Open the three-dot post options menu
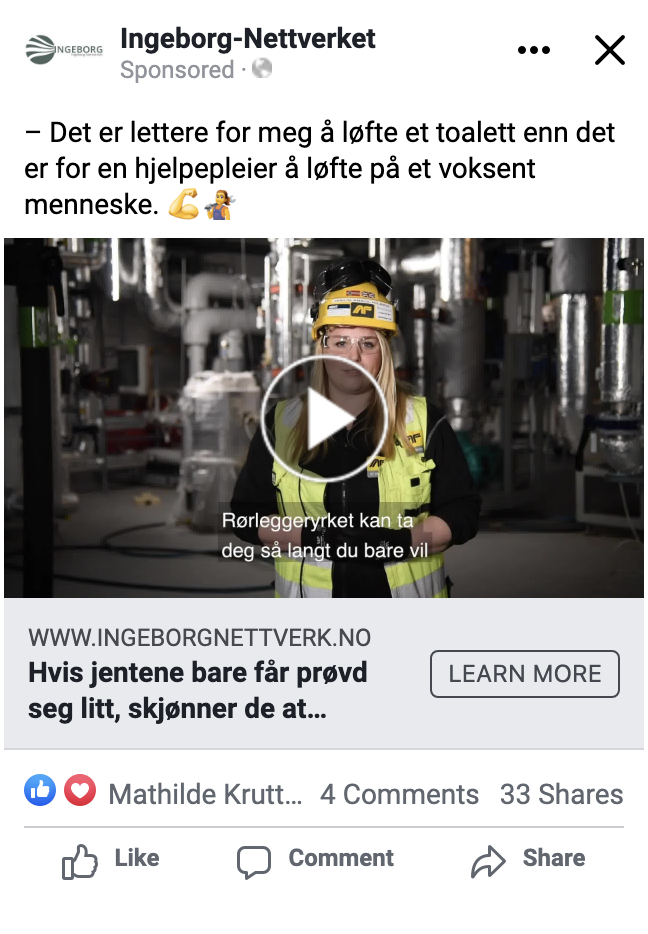This screenshot has height=934, width=648. pyautogui.click(x=534, y=50)
